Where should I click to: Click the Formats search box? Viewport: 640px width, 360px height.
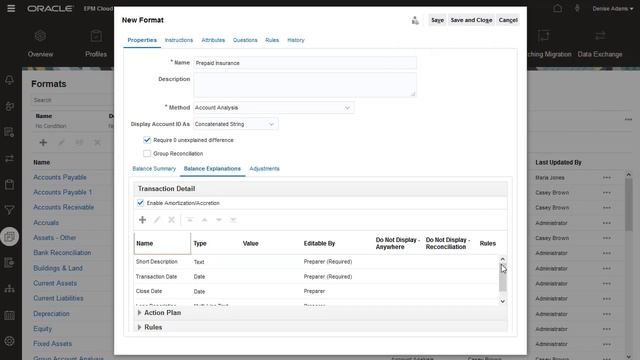click(72, 100)
